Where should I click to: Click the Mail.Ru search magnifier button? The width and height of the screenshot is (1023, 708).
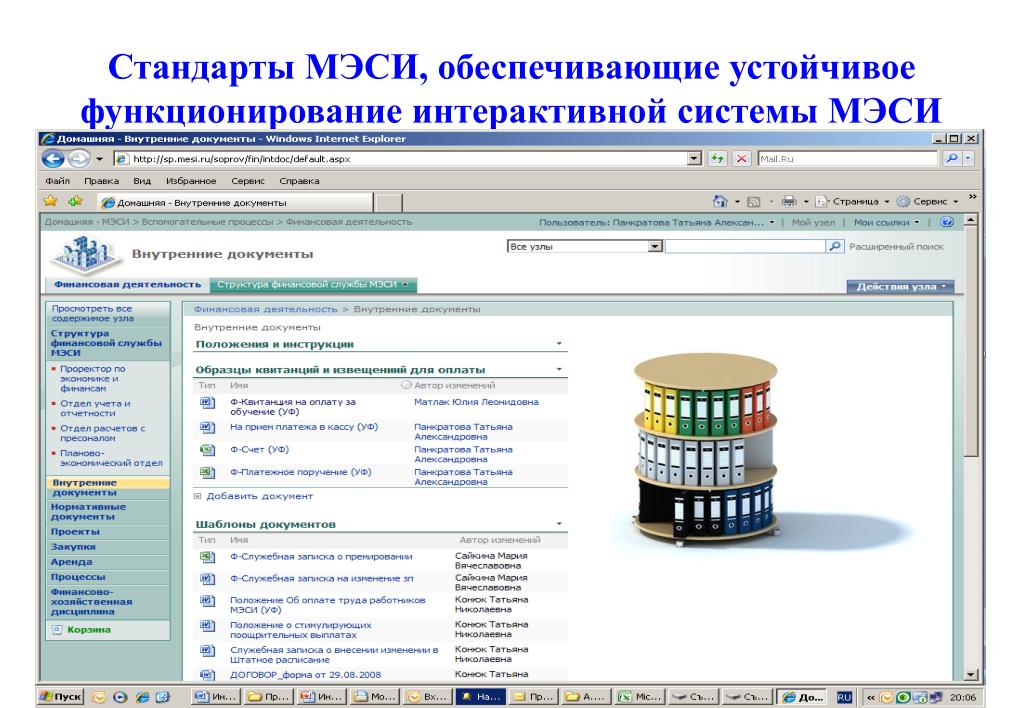coord(952,159)
